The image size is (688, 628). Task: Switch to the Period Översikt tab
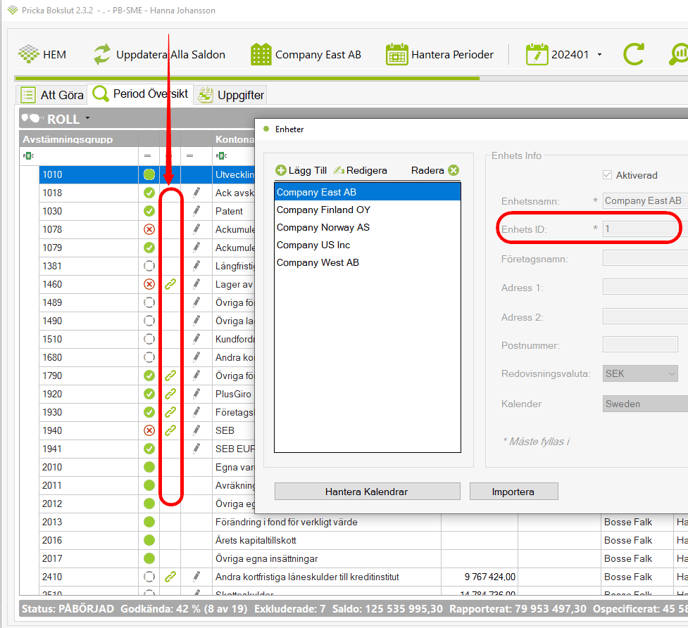click(x=140, y=93)
